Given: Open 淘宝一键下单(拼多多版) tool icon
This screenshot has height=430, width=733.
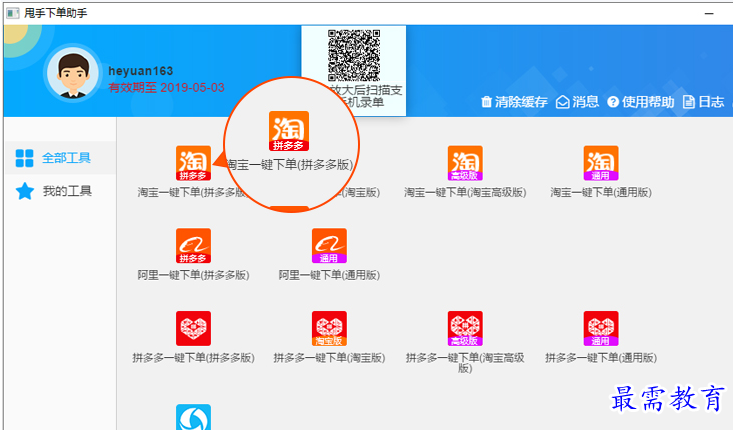Looking at the screenshot, I should pyautogui.click(x=193, y=163).
